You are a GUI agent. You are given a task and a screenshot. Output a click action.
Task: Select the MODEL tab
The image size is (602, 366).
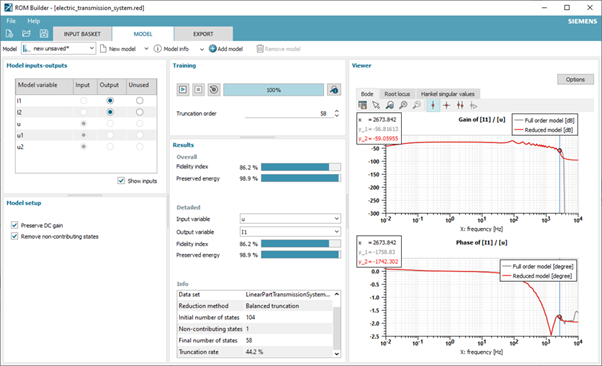point(143,34)
